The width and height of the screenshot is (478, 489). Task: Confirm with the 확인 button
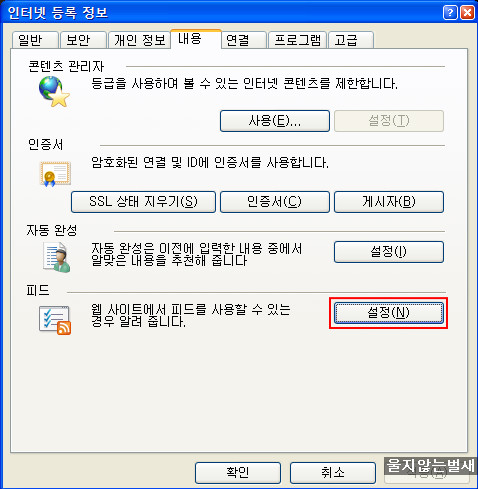click(238, 473)
